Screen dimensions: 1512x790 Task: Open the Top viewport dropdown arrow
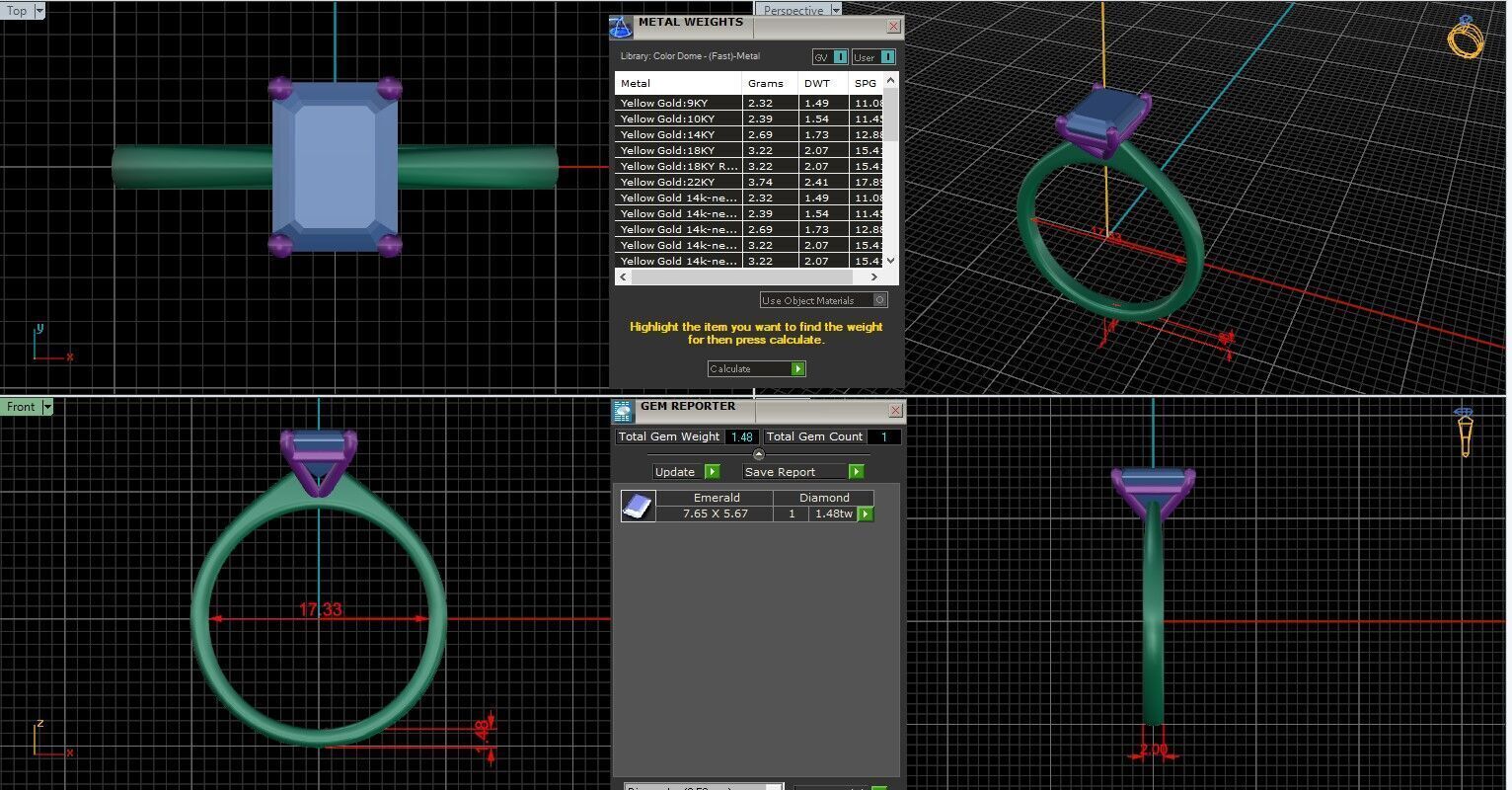[x=39, y=11]
